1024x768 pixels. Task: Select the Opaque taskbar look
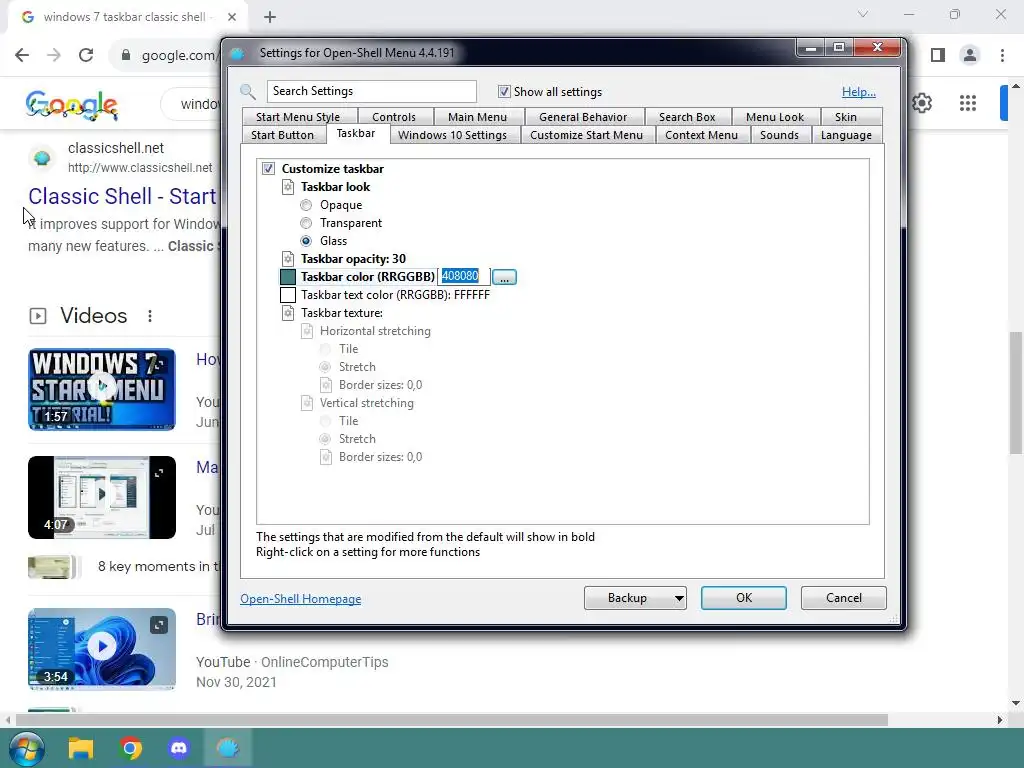(306, 205)
